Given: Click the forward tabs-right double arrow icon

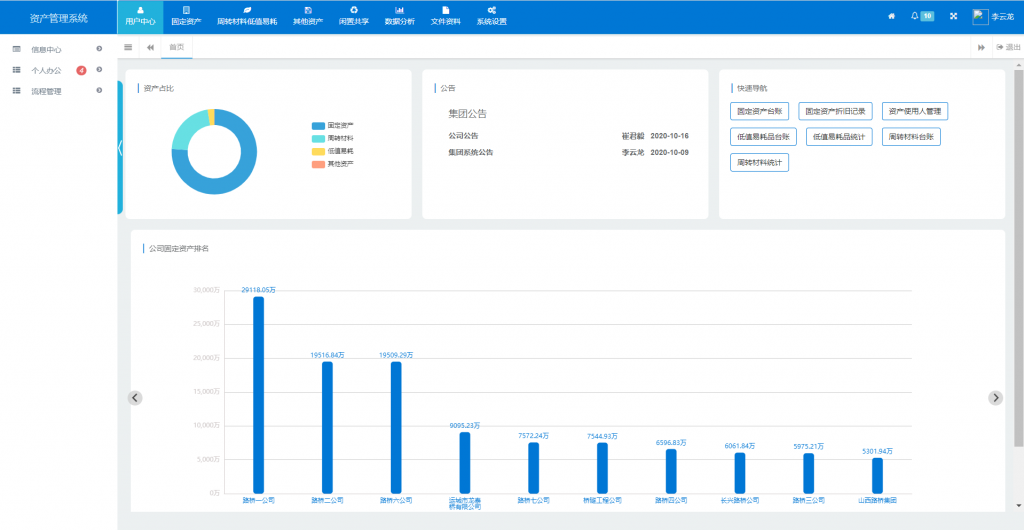Looking at the screenshot, I should 981,47.
